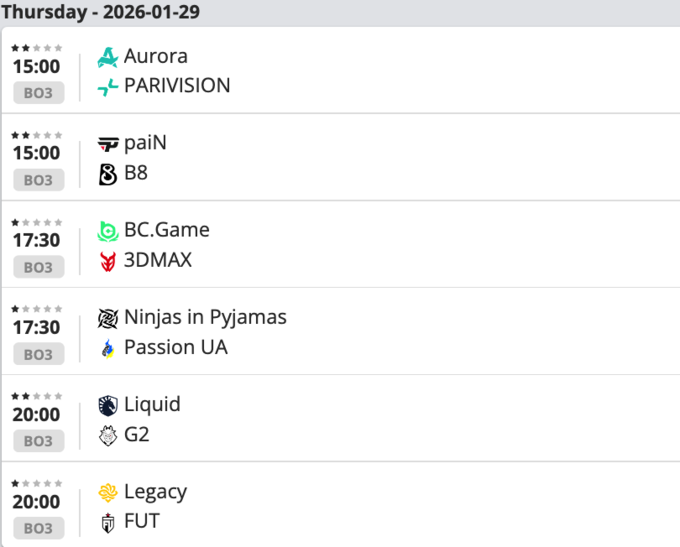Select the BO3 badge for paiN vs B8
Image resolution: width=680 pixels, height=547 pixels.
tap(38, 180)
